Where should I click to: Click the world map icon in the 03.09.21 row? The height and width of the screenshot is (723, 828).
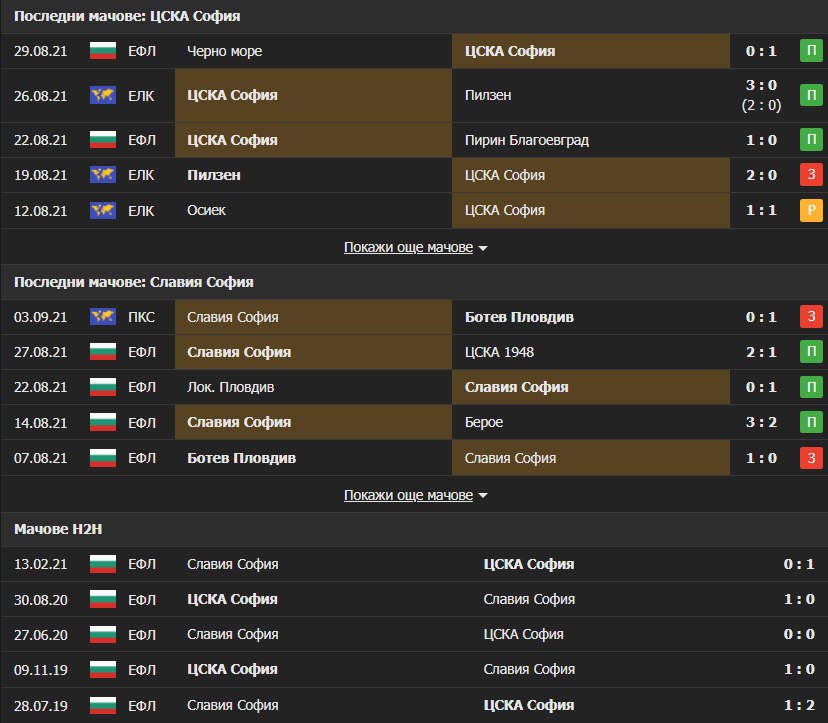coord(103,317)
